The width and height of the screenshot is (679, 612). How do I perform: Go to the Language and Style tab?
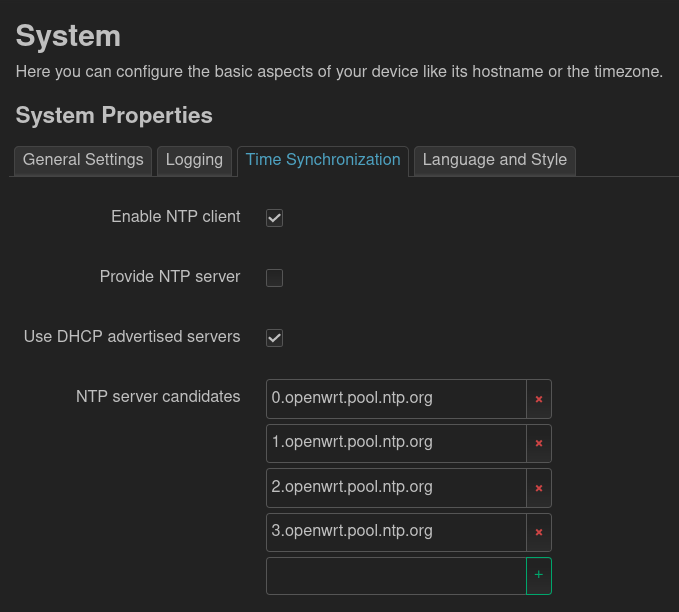pyautogui.click(x=495, y=160)
